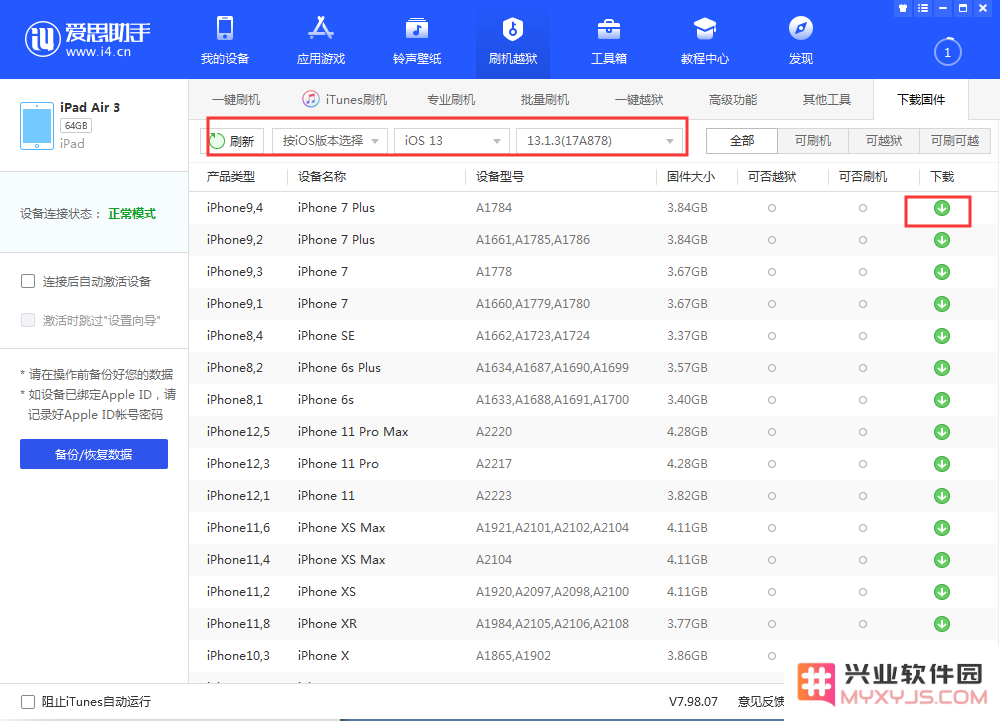
Task: Filter firmware by 可刷可越
Action: [955, 141]
